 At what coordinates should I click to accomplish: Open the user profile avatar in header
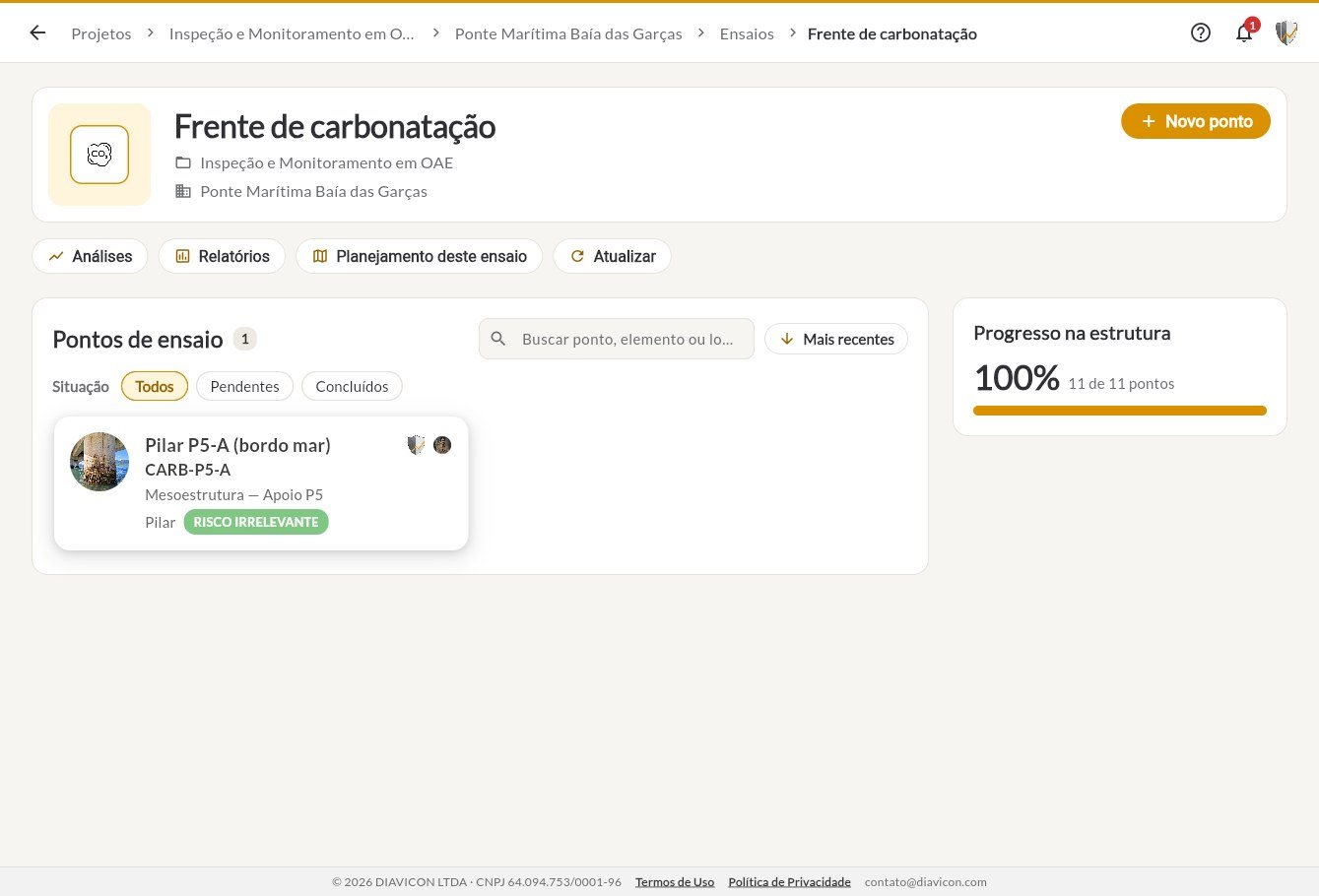(1286, 32)
